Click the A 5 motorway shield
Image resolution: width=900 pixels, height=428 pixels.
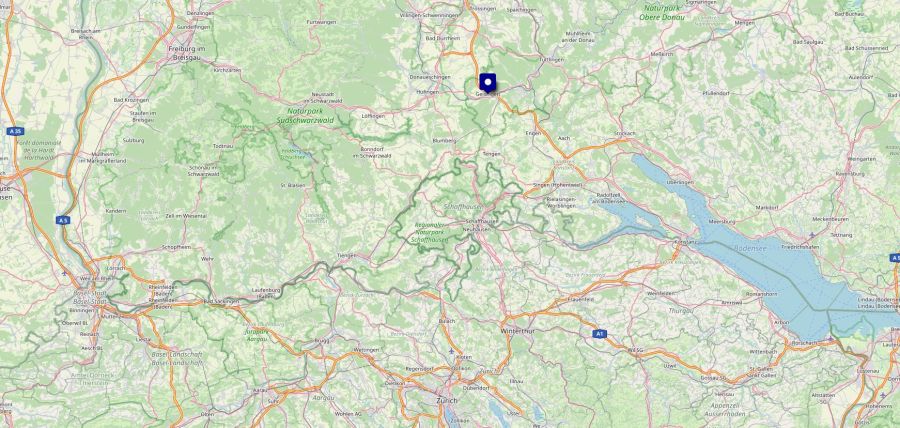pyautogui.click(x=63, y=220)
